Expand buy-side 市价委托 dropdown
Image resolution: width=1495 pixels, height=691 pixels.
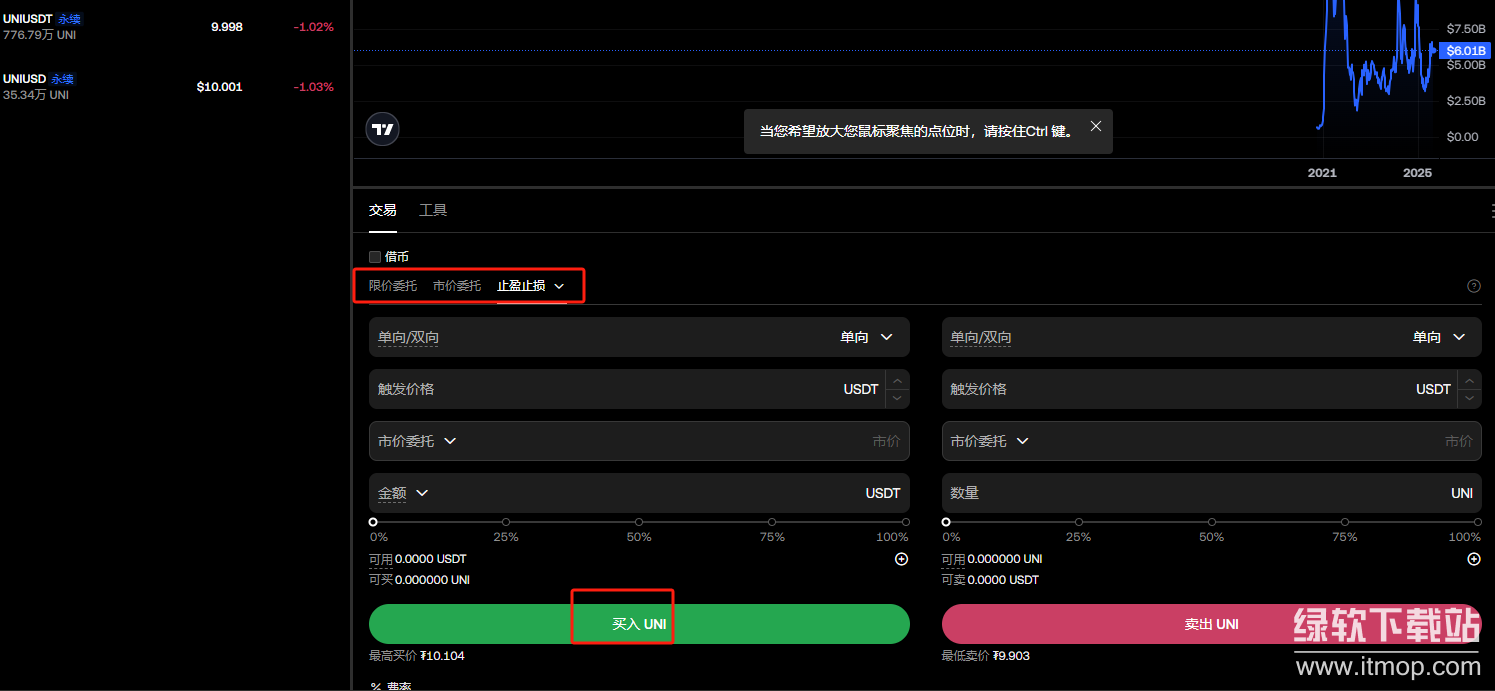pos(417,441)
